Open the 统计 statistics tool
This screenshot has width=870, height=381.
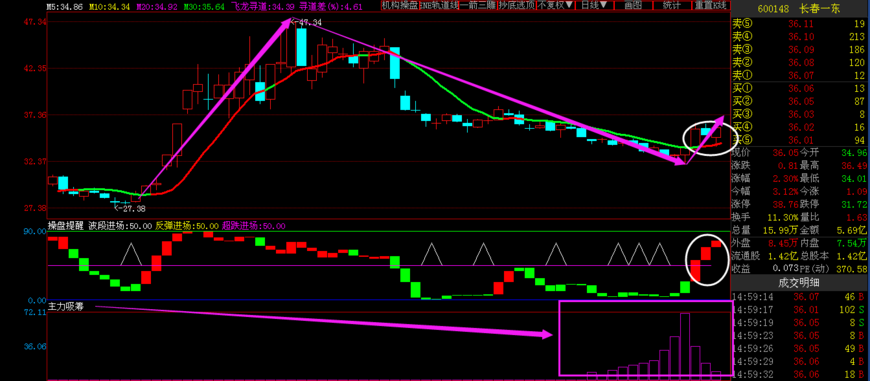[671, 6]
